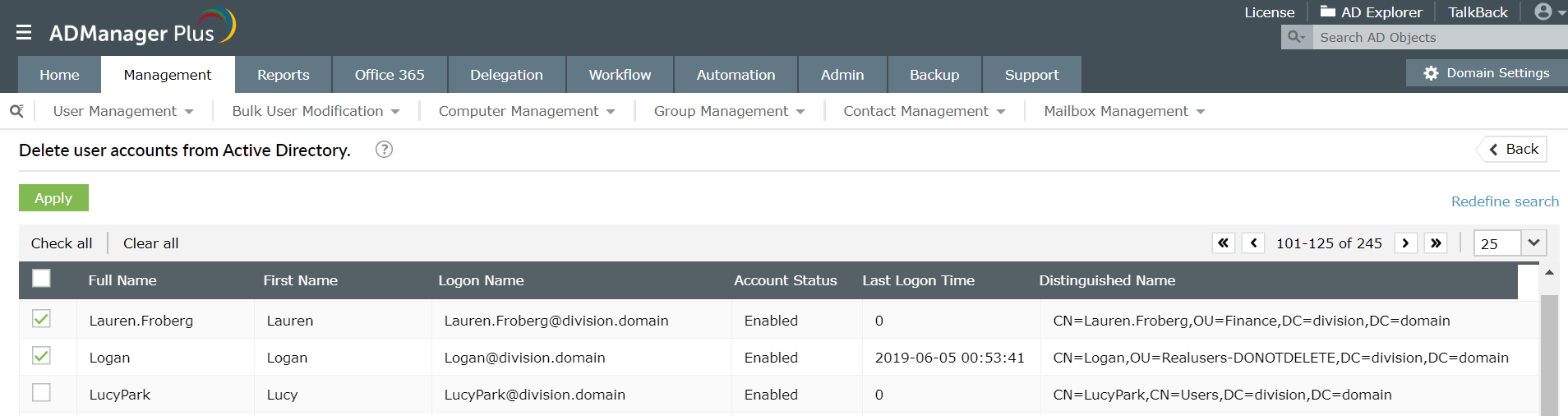Viewport: 1568px width, 416px height.
Task: Toggle the select-all header checkbox
Action: (x=41, y=279)
